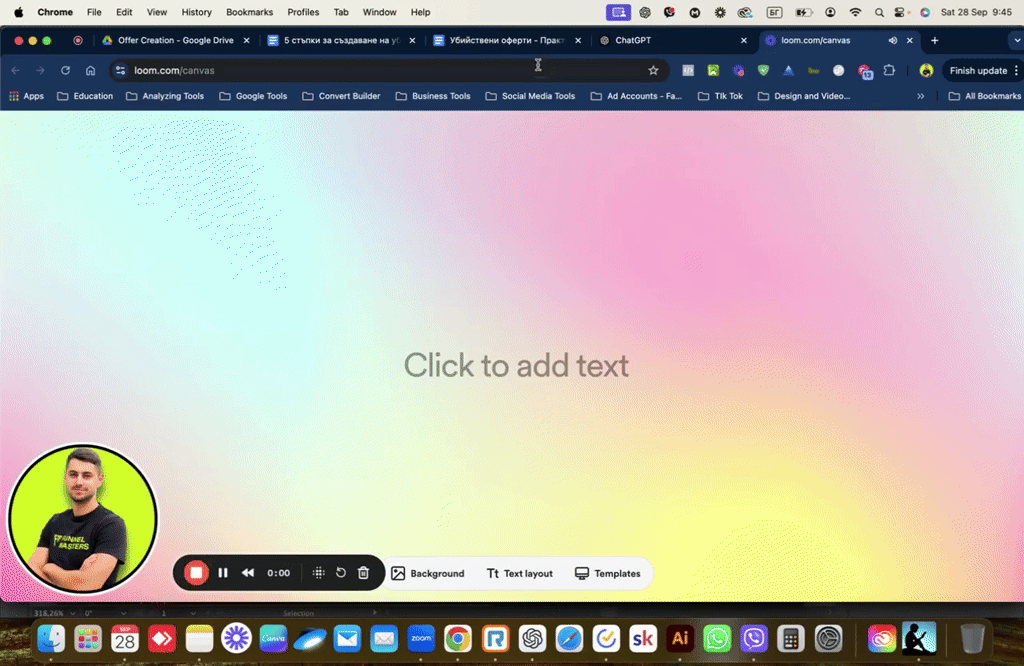Image resolution: width=1024 pixels, height=666 pixels.
Task: Open the Text layout options
Action: coord(520,573)
